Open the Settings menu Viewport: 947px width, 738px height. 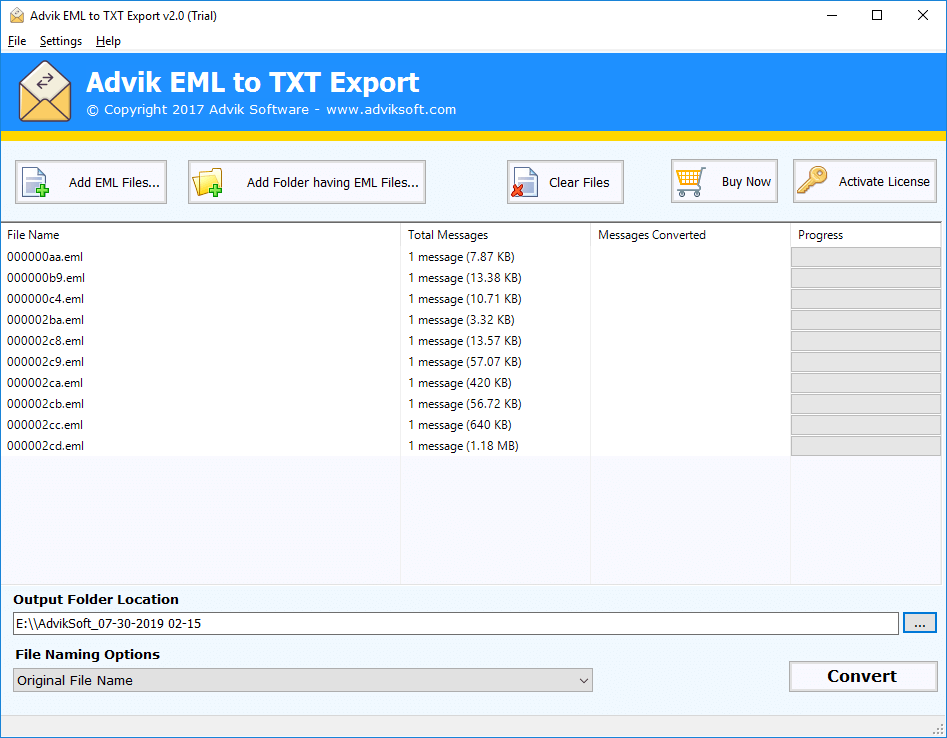60,41
